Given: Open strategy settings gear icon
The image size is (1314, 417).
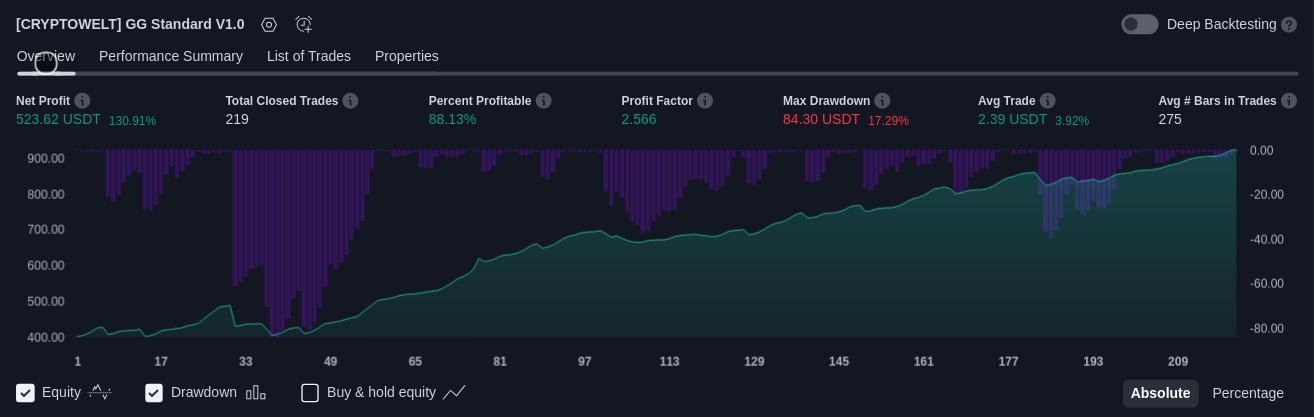Looking at the screenshot, I should [268, 25].
